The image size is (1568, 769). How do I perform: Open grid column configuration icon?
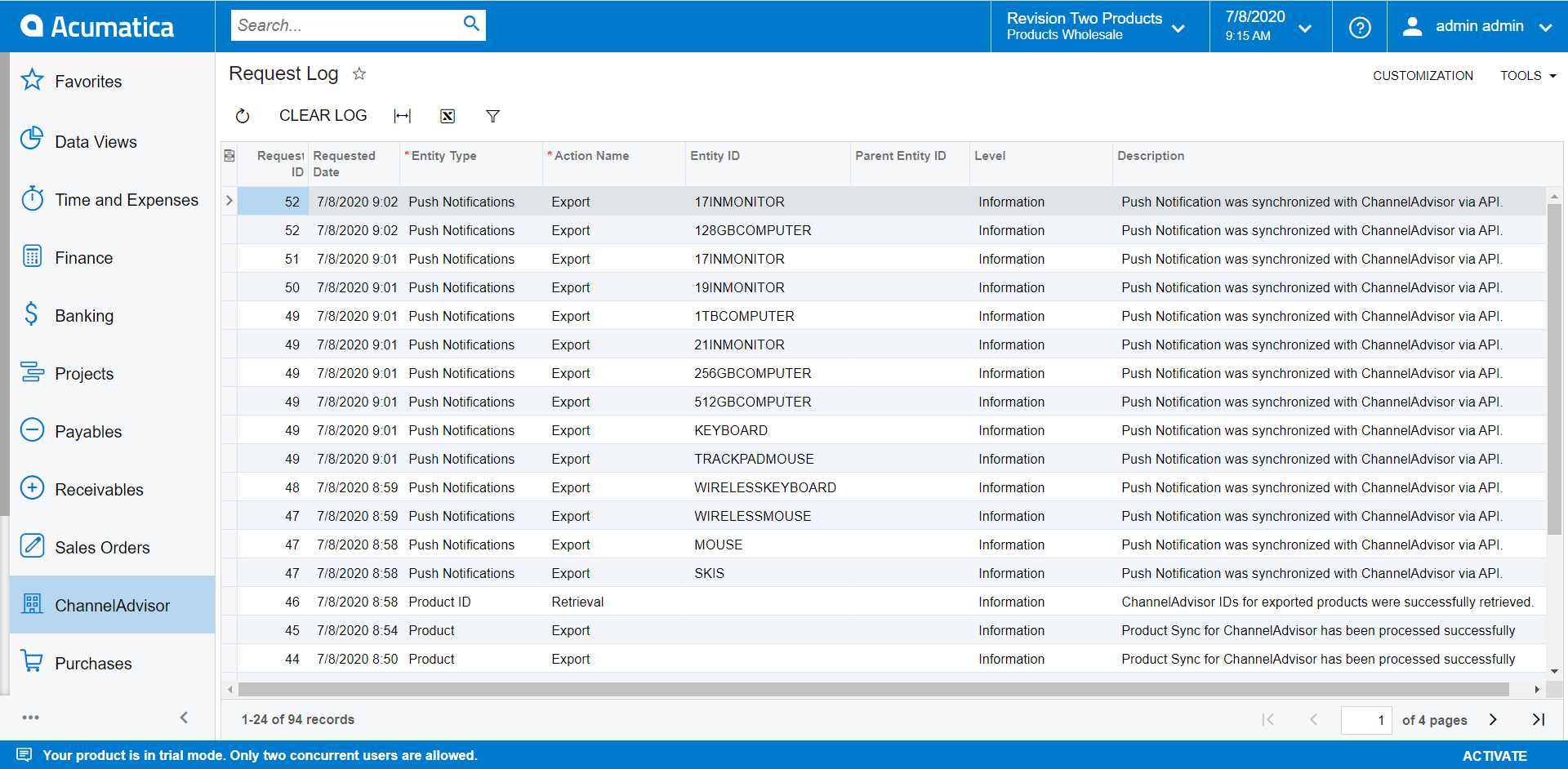coord(229,155)
